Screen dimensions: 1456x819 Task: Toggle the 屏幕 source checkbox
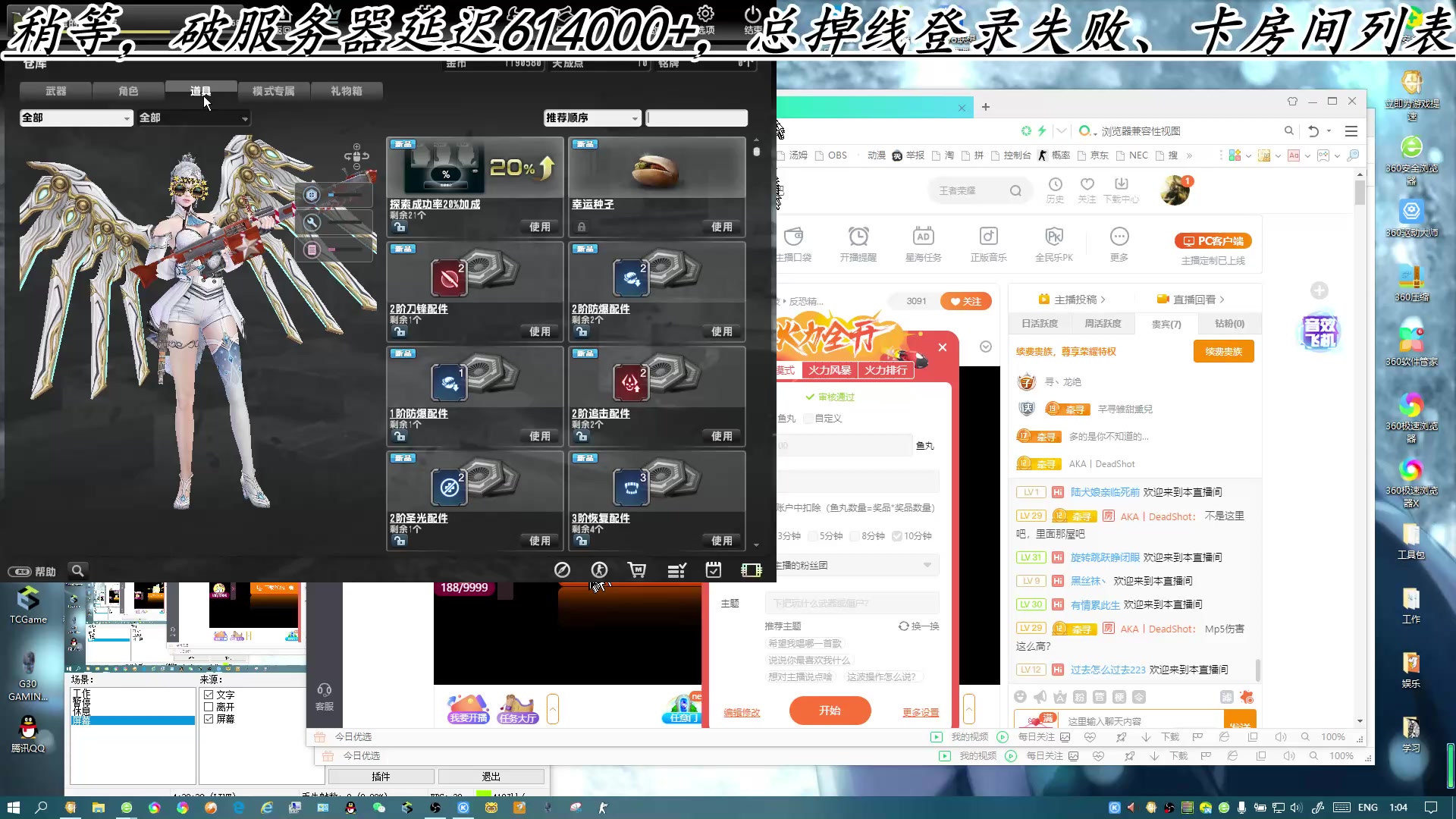(x=209, y=719)
